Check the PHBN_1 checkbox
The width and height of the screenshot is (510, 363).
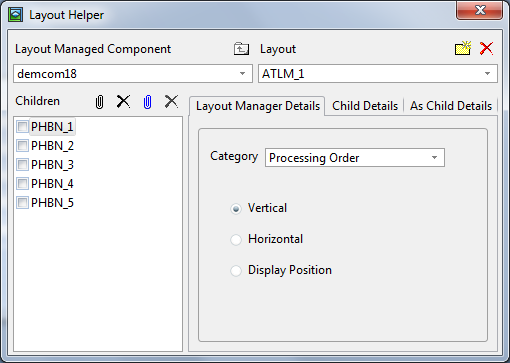(22, 127)
